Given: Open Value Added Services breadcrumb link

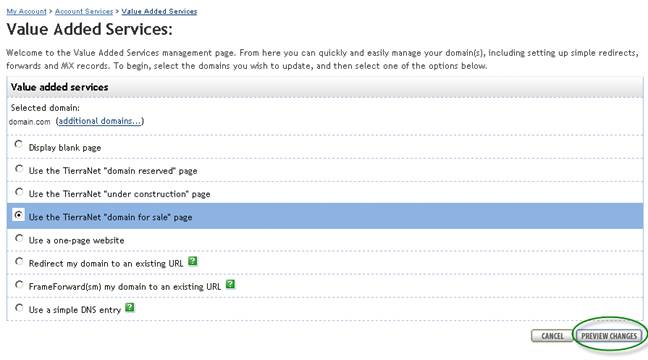Looking at the screenshot, I should pos(159,12).
